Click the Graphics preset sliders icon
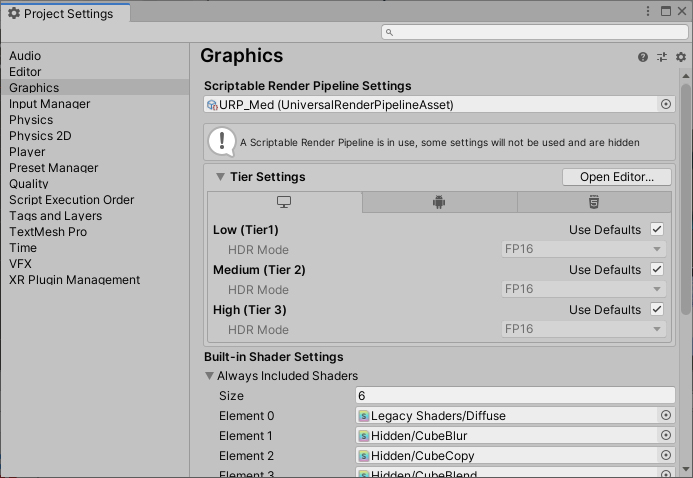 [x=662, y=58]
